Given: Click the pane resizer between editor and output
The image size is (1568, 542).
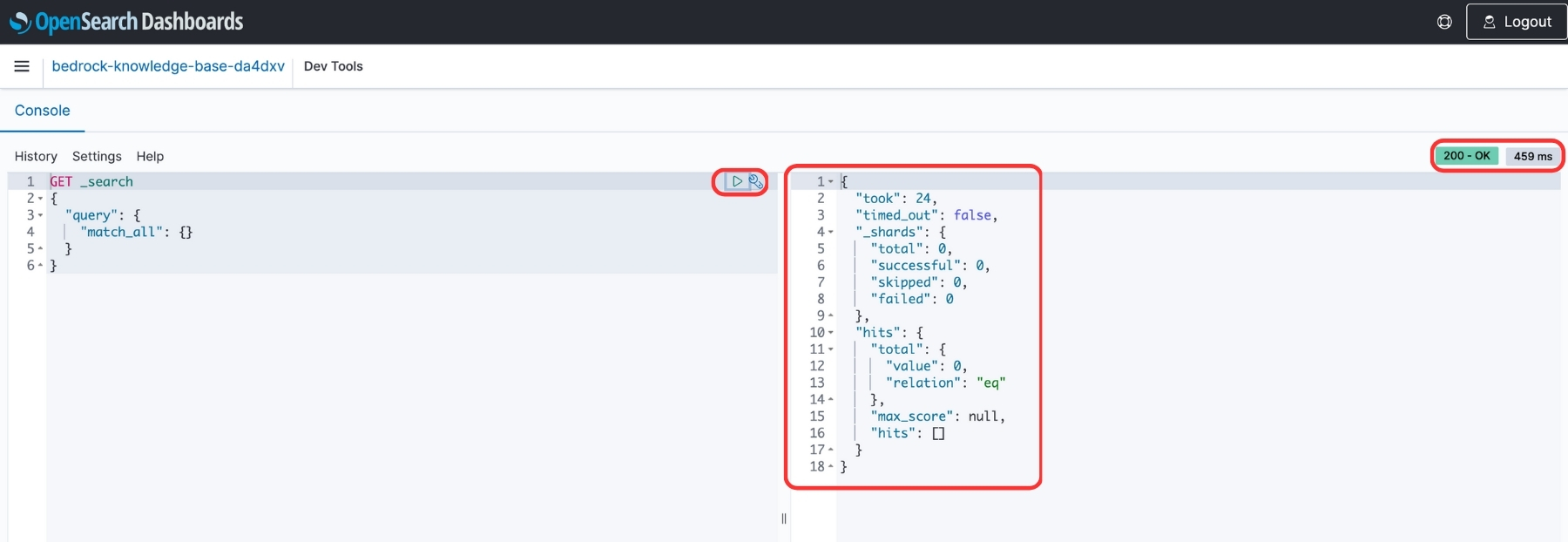Looking at the screenshot, I should 784,518.
